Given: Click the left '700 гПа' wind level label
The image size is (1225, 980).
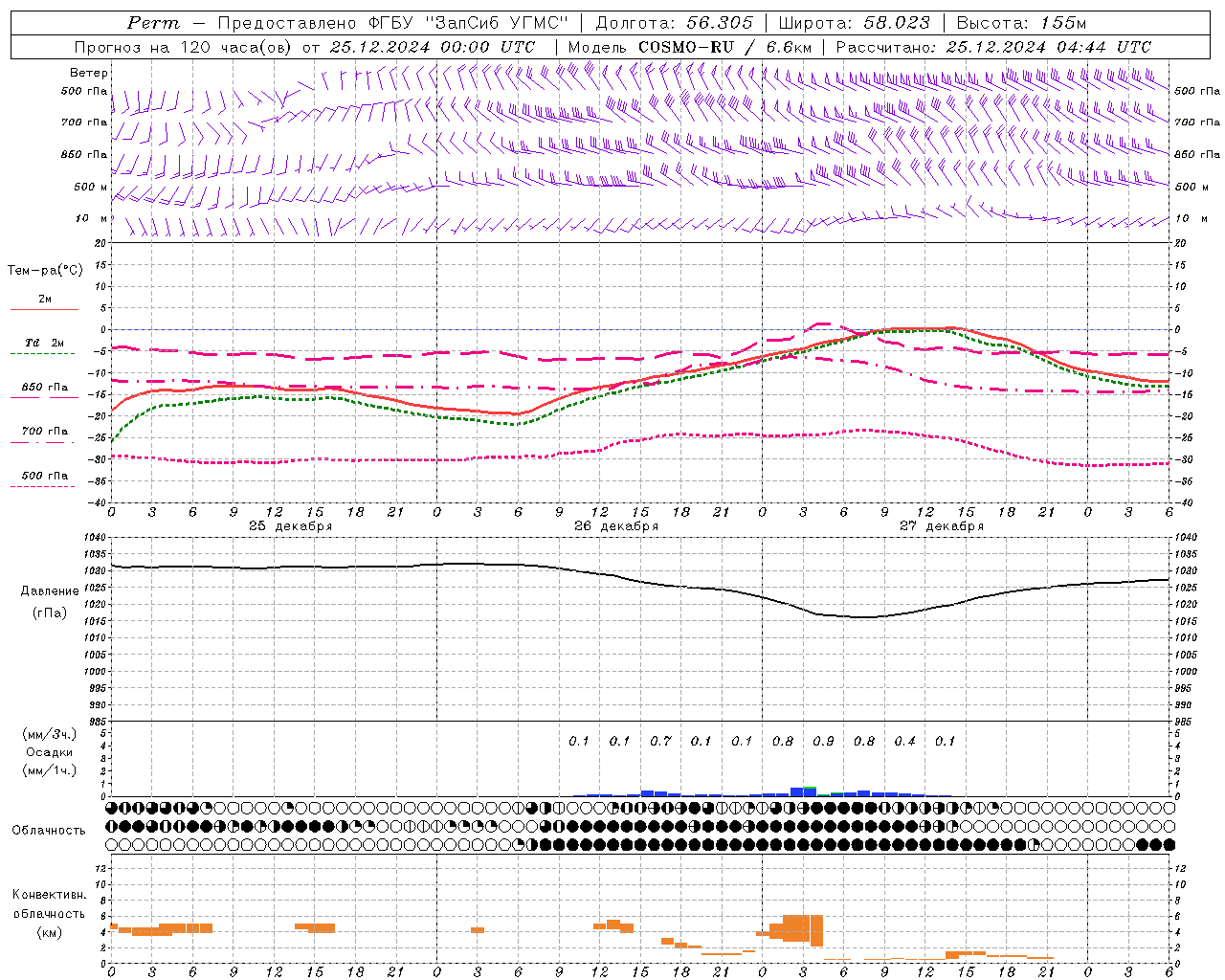Looking at the screenshot, I should pos(84,122).
